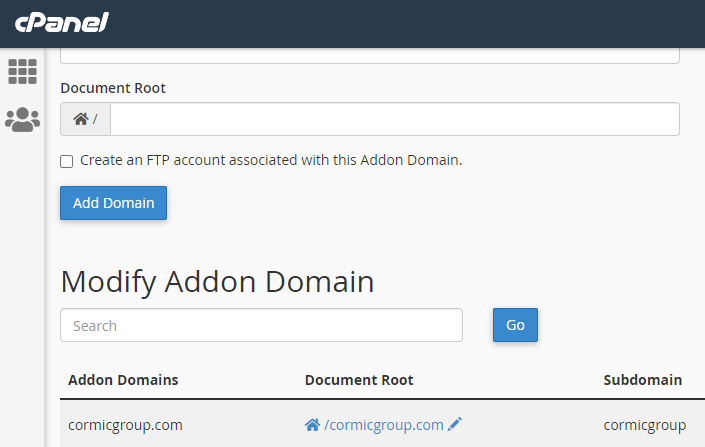Click the pencil icon to edit the document root
The width and height of the screenshot is (705, 447).
(455, 424)
